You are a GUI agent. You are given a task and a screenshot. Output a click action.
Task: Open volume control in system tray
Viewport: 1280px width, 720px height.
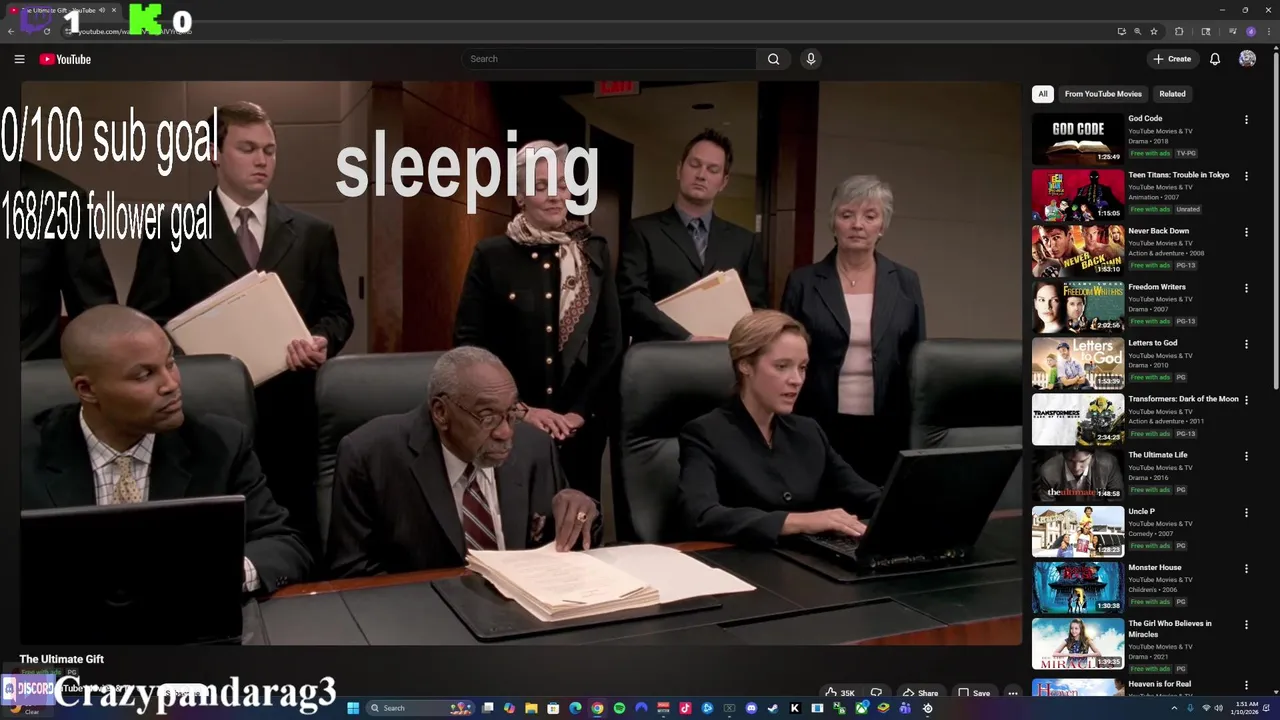coord(1218,708)
